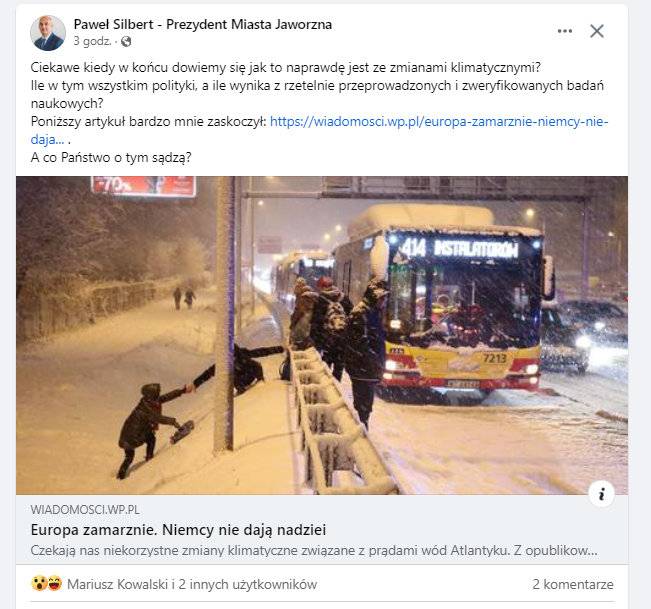Screen dimensions: 651x609
Task: Click the question 'A co Państwo o tym sądzą?'
Action: [x=111, y=158]
